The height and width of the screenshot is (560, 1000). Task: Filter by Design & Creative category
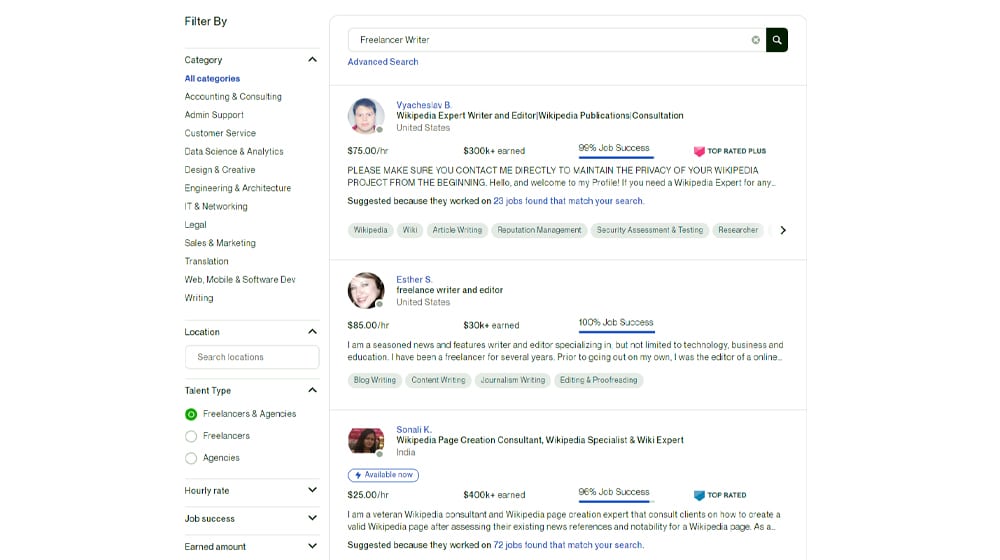[219, 170]
